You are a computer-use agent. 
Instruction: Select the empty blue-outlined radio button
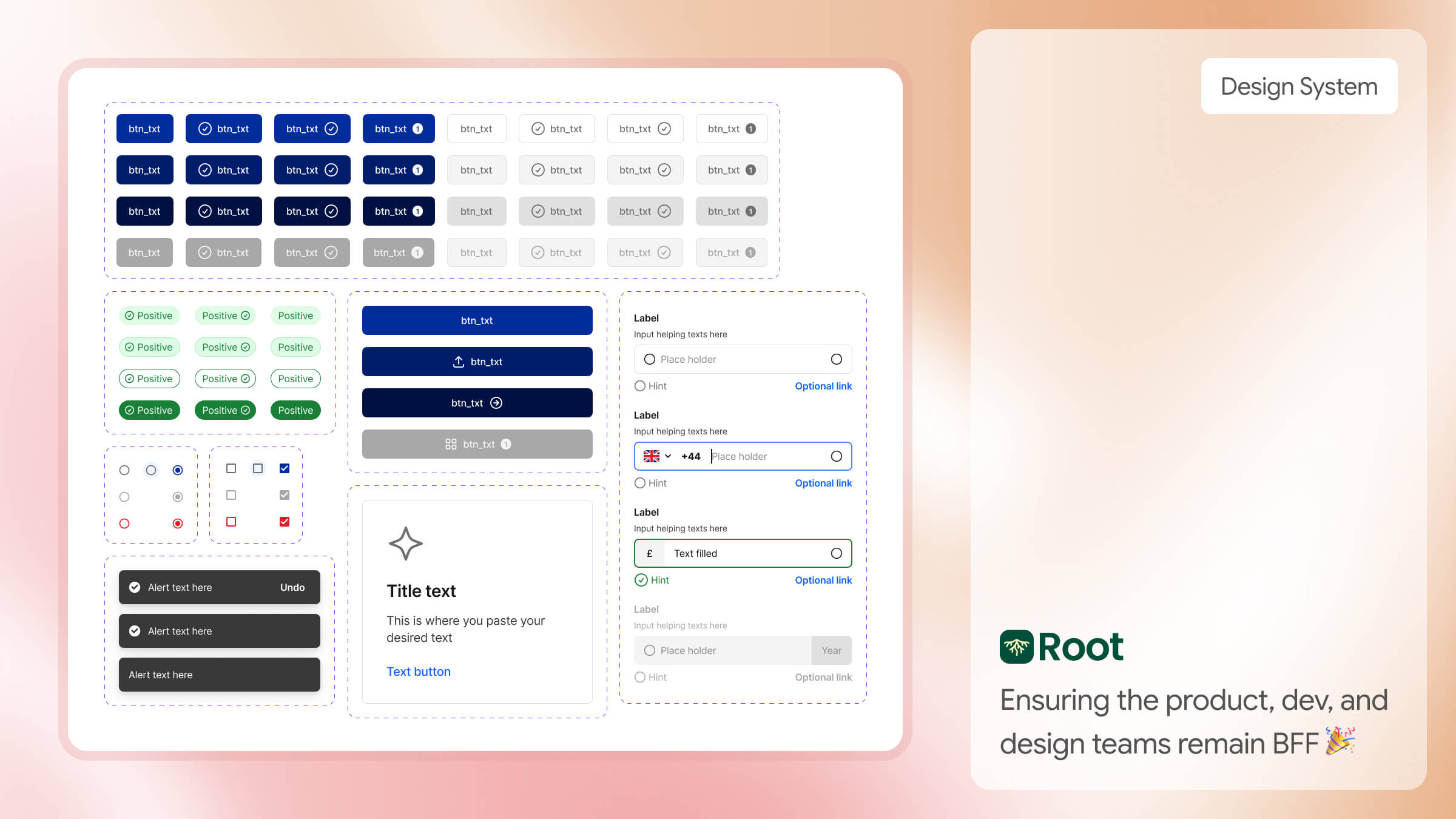[151, 470]
